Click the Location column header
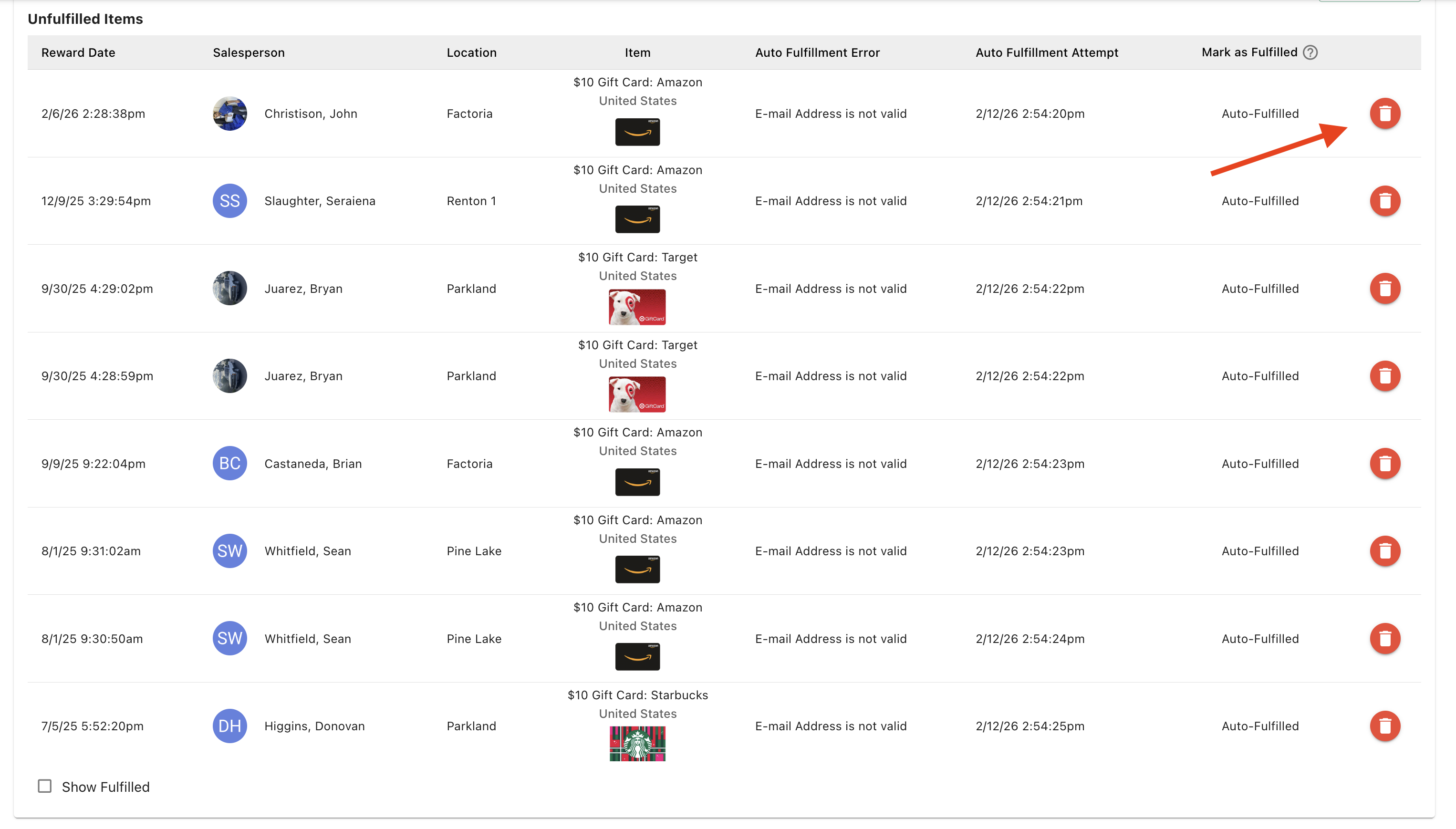 pos(471,52)
